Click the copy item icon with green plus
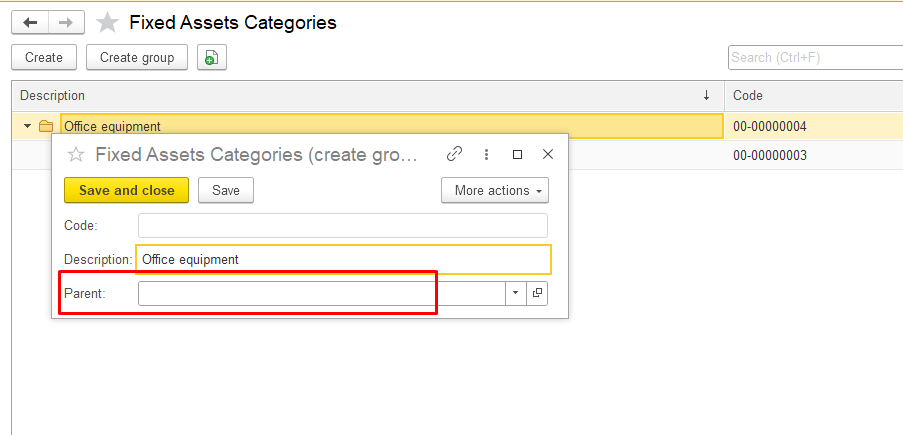 point(211,58)
